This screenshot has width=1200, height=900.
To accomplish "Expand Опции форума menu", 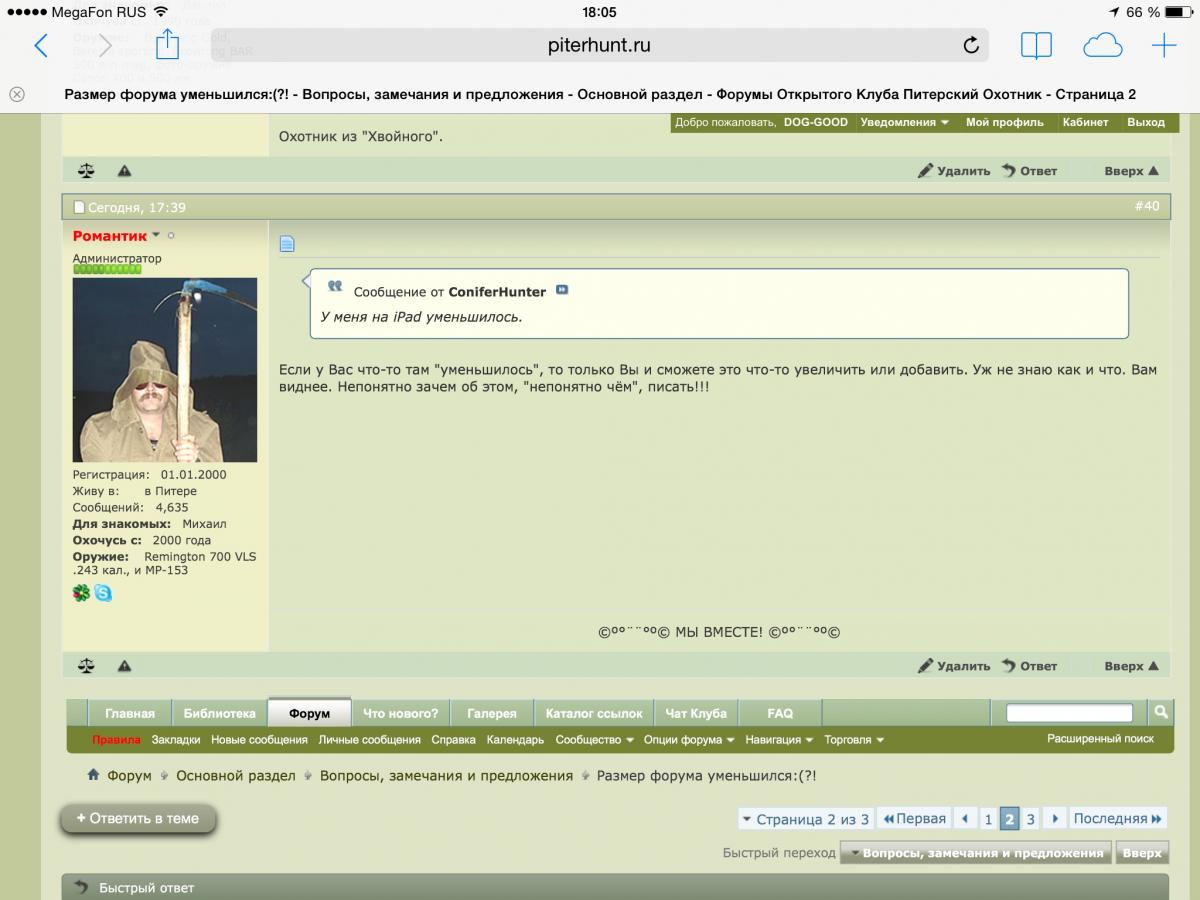I will click(689, 740).
